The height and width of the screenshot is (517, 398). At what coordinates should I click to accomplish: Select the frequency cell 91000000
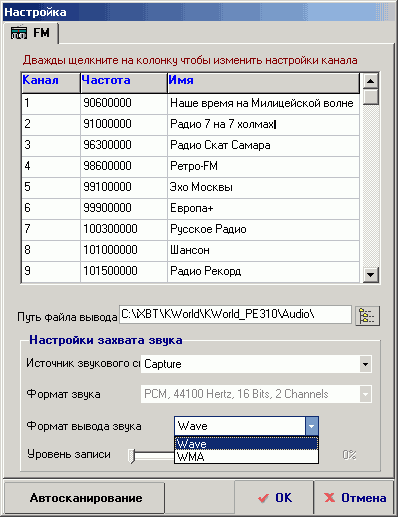coord(124,125)
